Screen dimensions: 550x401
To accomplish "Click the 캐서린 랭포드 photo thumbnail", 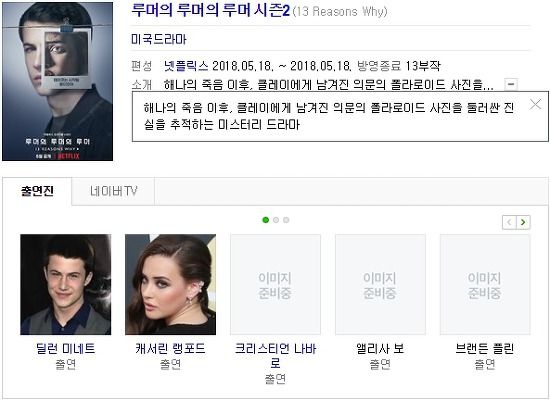I will point(170,285).
